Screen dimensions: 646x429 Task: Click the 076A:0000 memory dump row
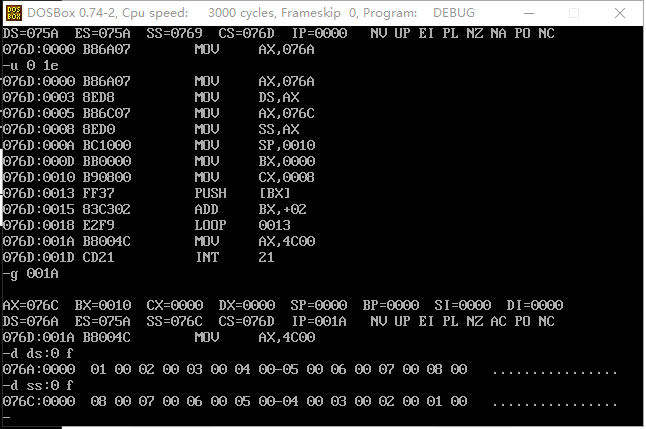click(x=310, y=370)
